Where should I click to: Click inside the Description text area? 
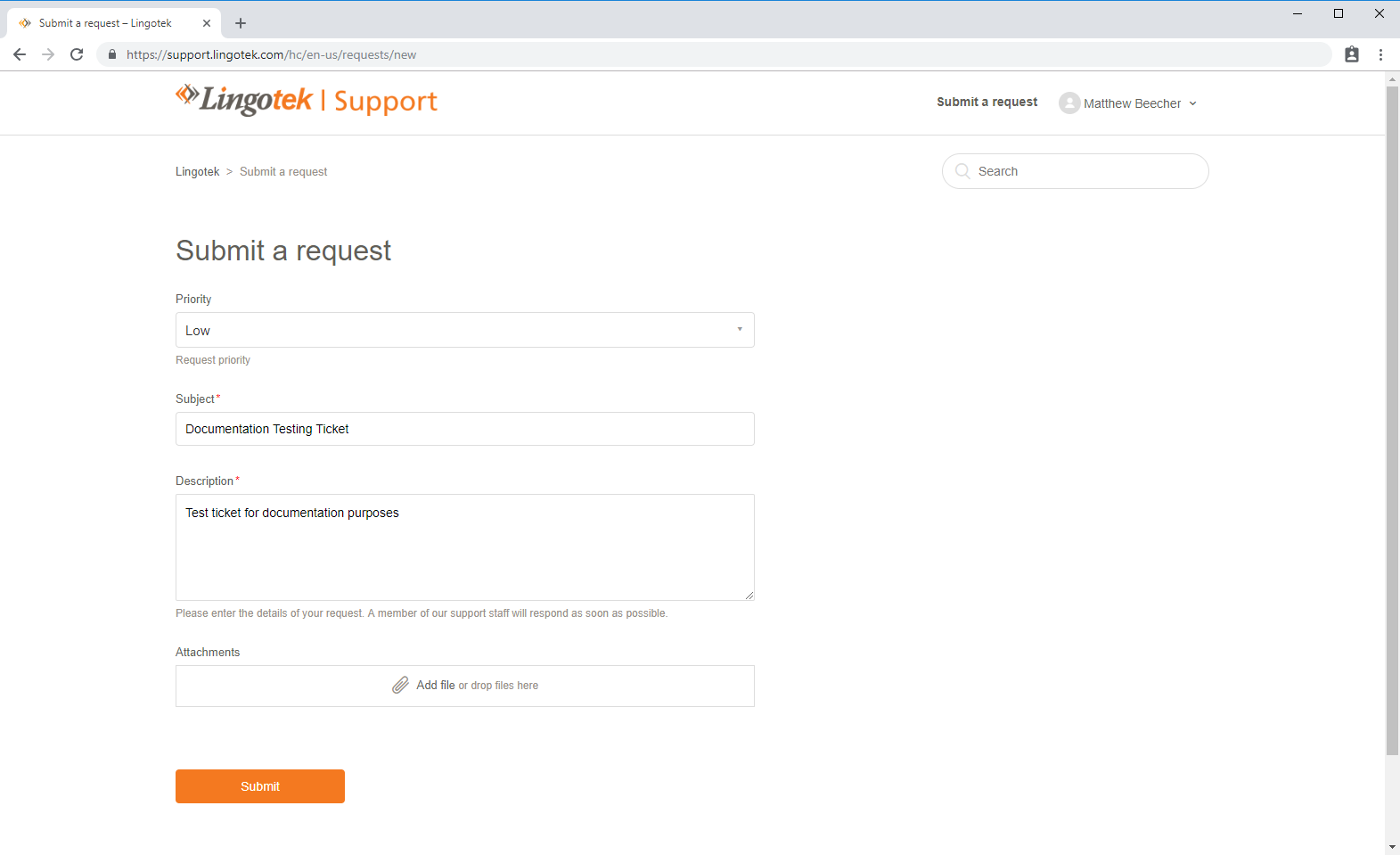coord(465,547)
